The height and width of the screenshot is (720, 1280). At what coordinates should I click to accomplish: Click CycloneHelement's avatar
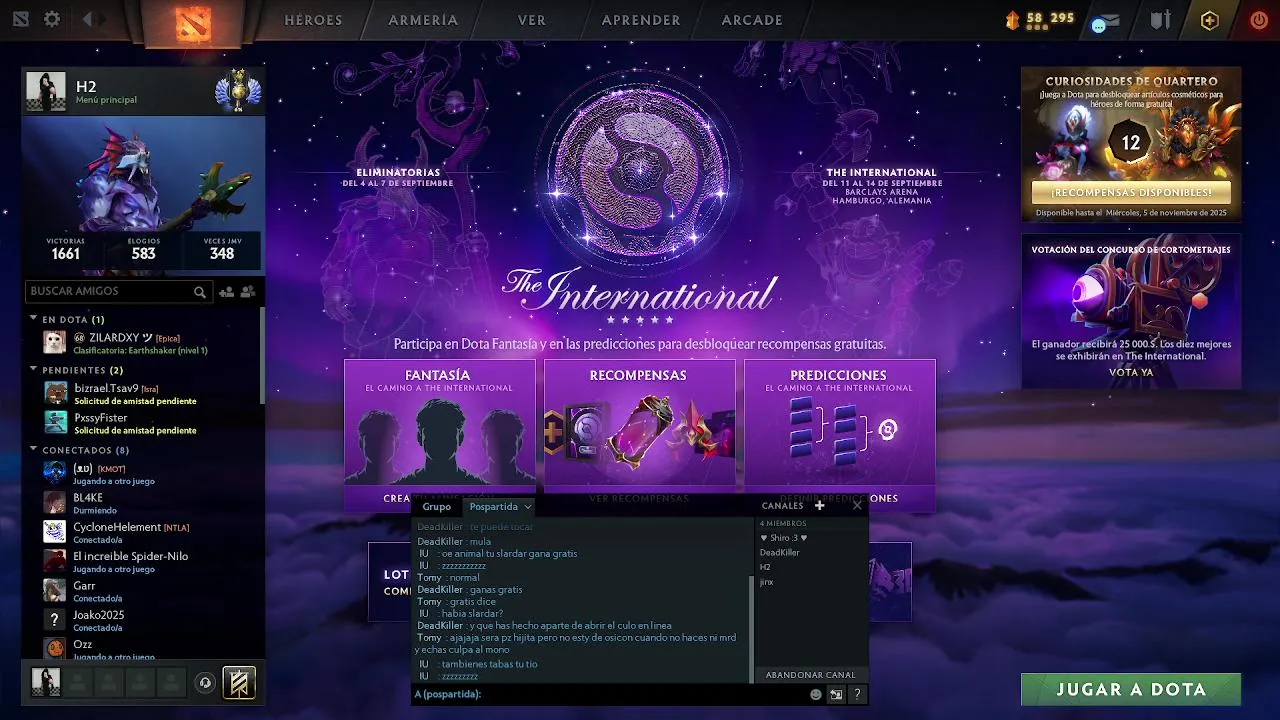(55, 532)
